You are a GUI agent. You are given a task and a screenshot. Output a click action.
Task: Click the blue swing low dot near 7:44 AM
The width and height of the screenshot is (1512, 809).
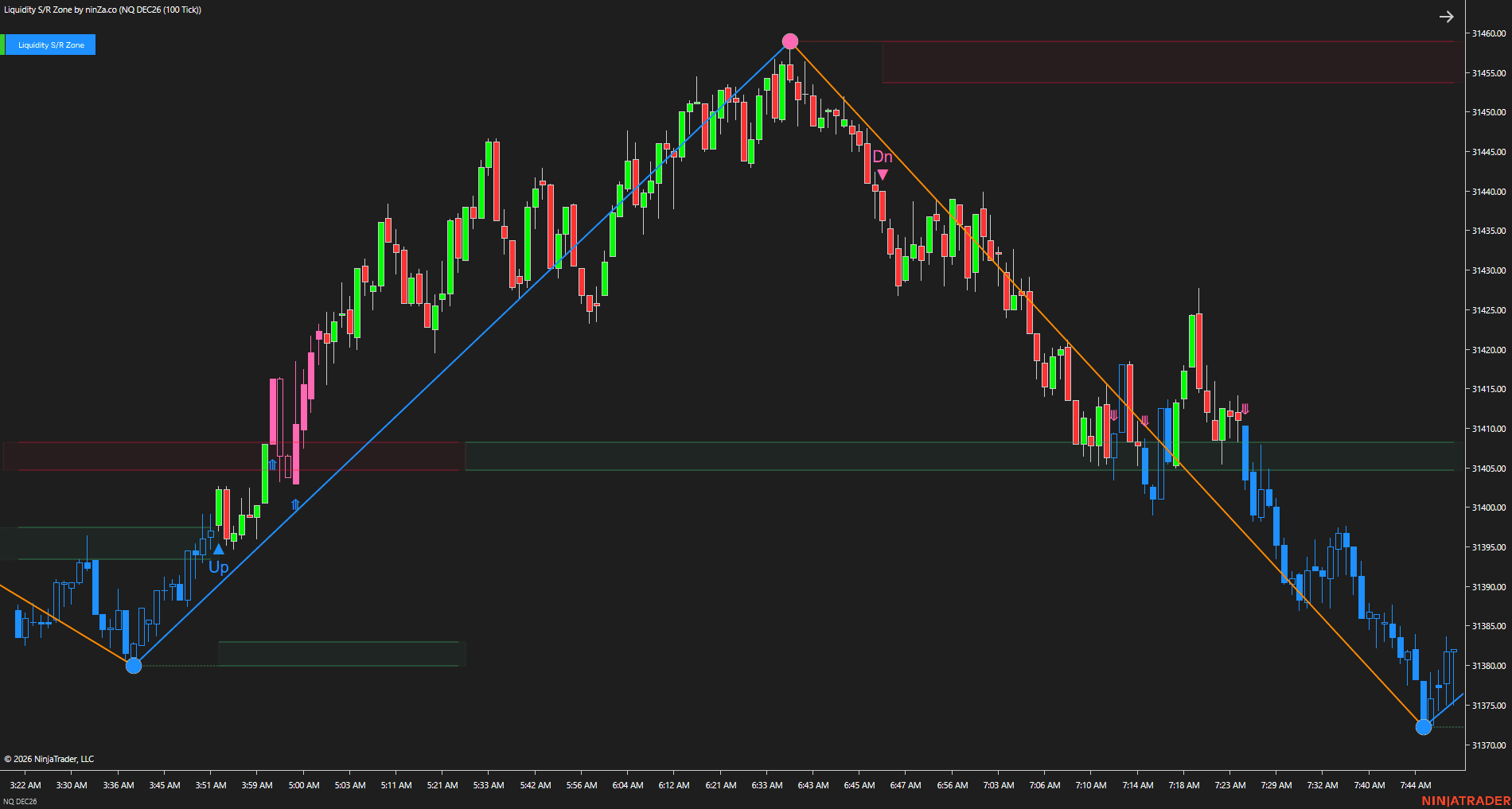1424,726
